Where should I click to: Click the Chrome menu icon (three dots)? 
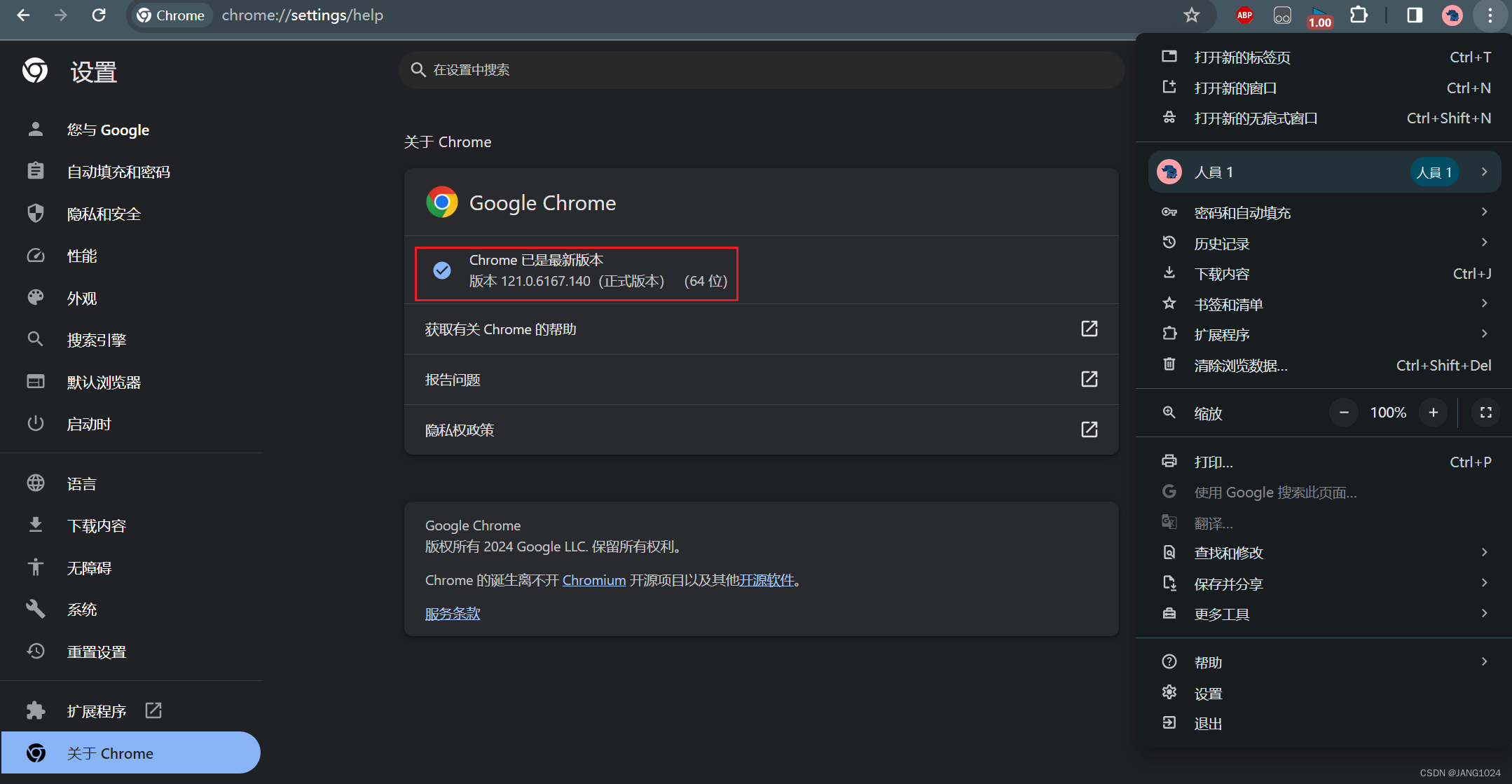pyautogui.click(x=1491, y=15)
